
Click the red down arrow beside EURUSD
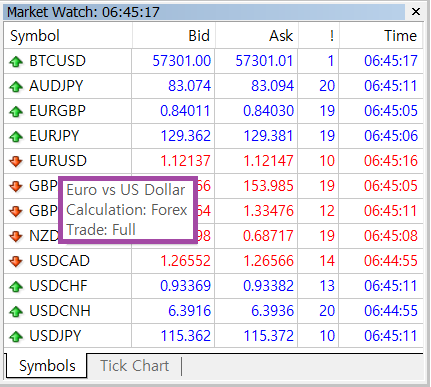(16, 161)
